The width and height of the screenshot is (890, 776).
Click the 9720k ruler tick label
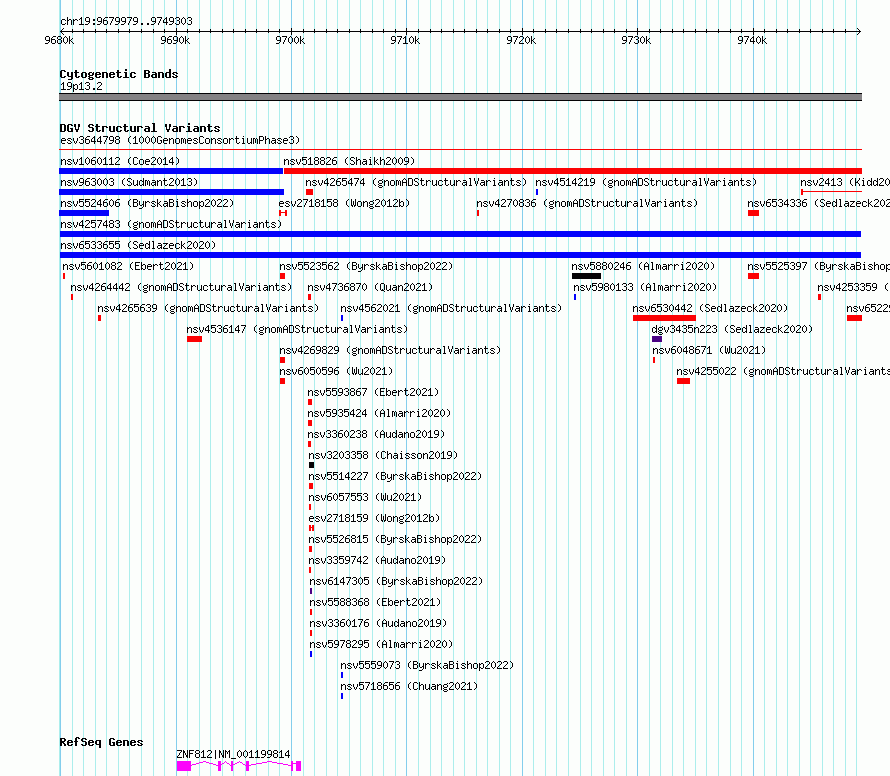pyautogui.click(x=521, y=40)
